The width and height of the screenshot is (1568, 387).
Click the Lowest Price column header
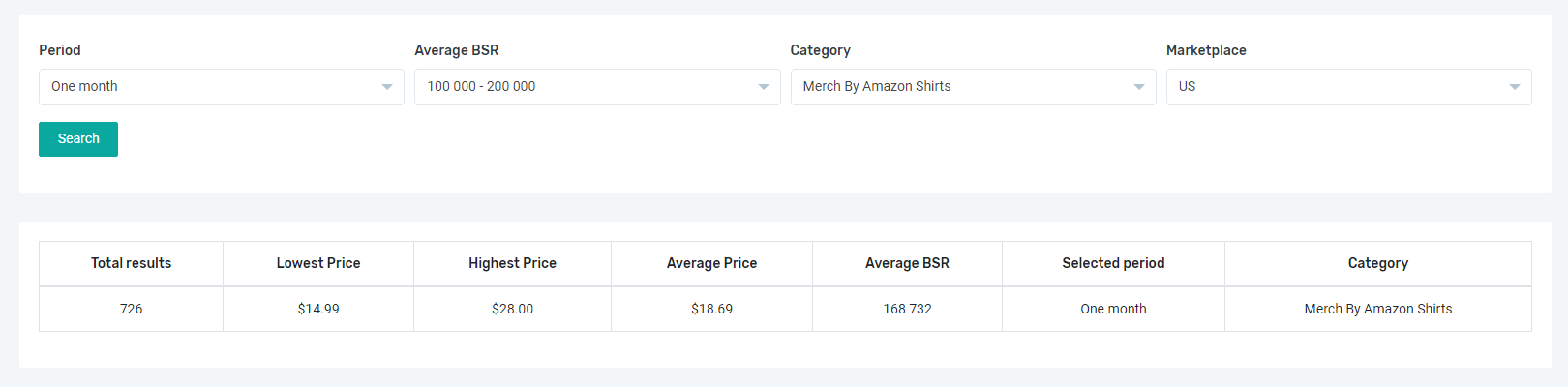point(318,263)
